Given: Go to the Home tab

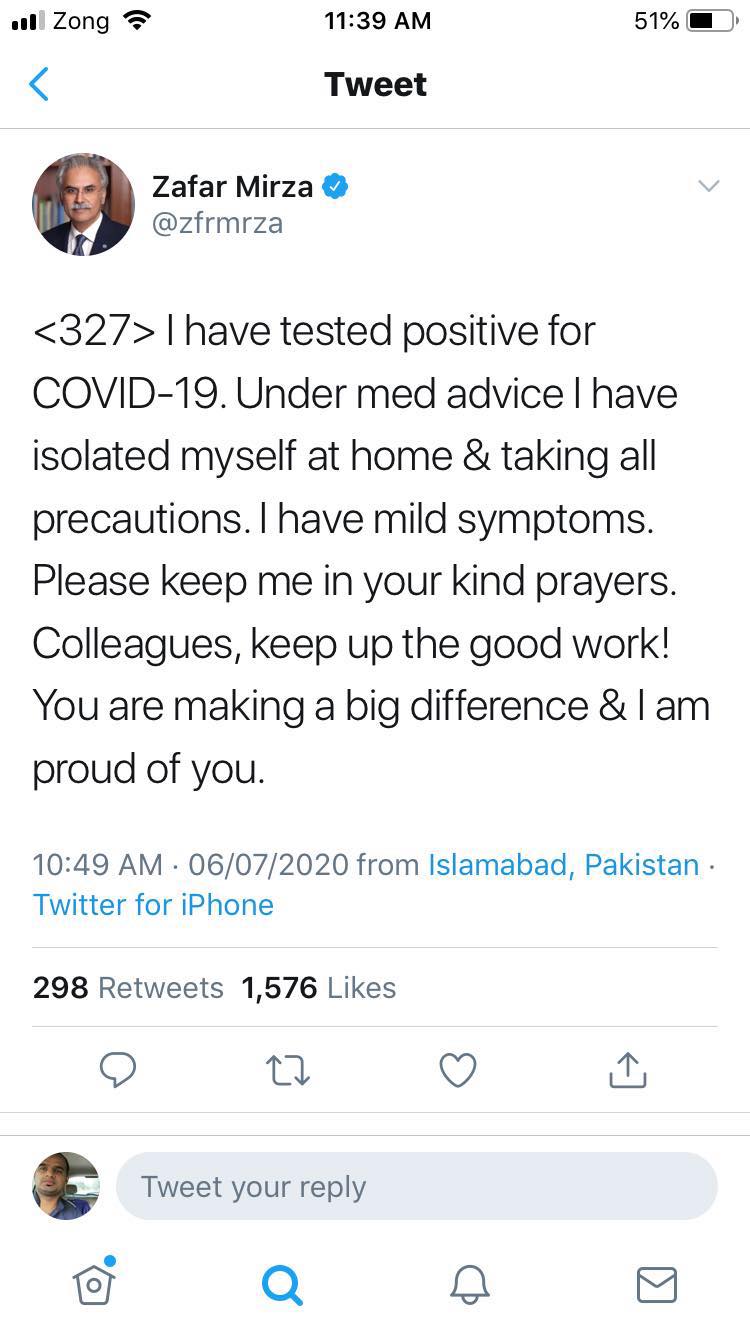Looking at the screenshot, I should click(x=94, y=1283).
